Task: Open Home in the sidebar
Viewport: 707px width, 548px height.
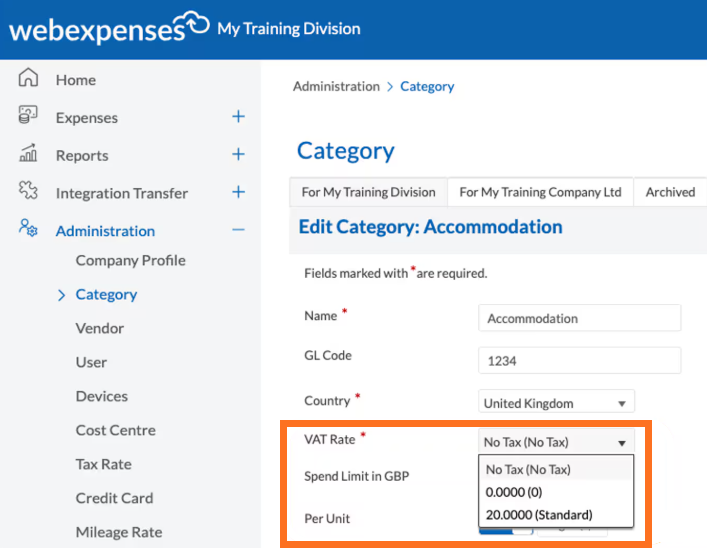Action: point(76,80)
